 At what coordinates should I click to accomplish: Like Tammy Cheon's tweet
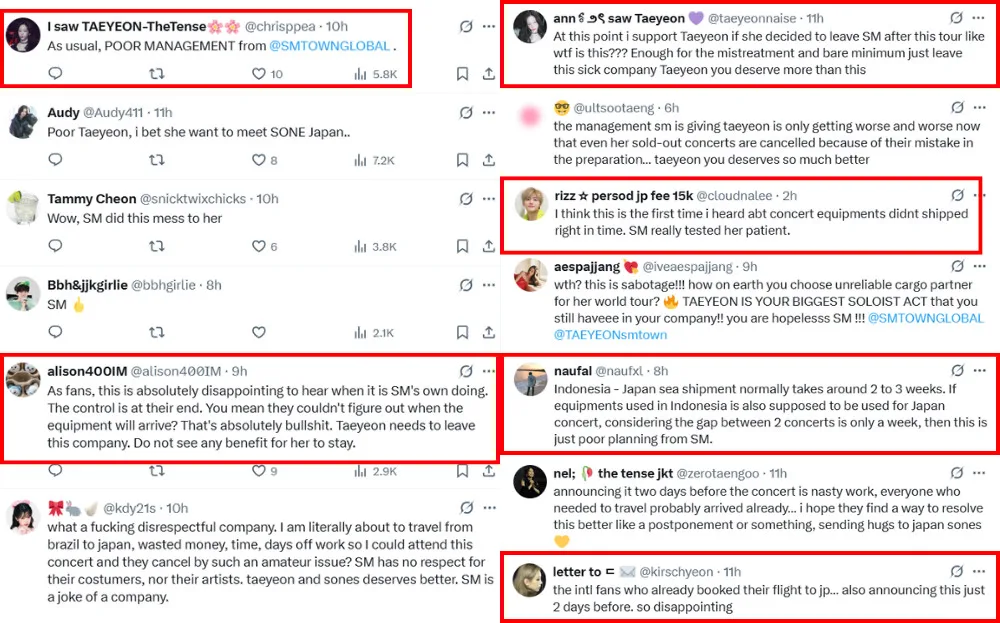(x=258, y=246)
